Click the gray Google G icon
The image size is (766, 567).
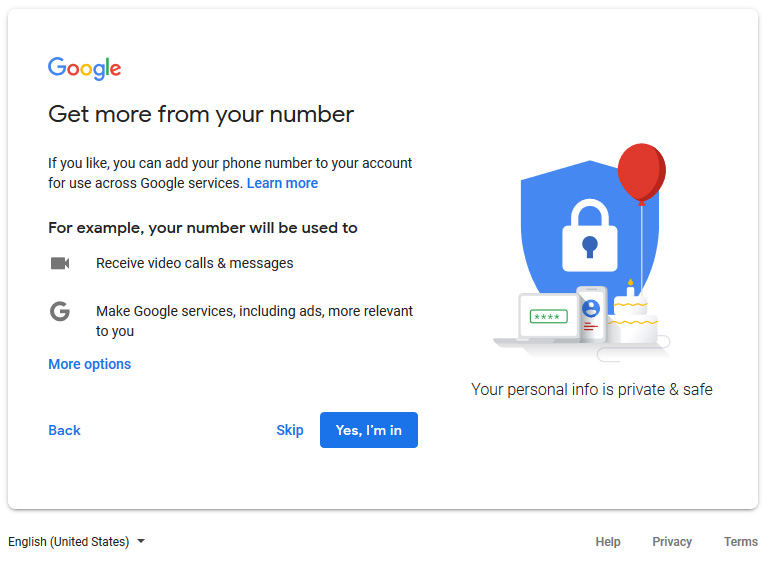[x=60, y=311]
